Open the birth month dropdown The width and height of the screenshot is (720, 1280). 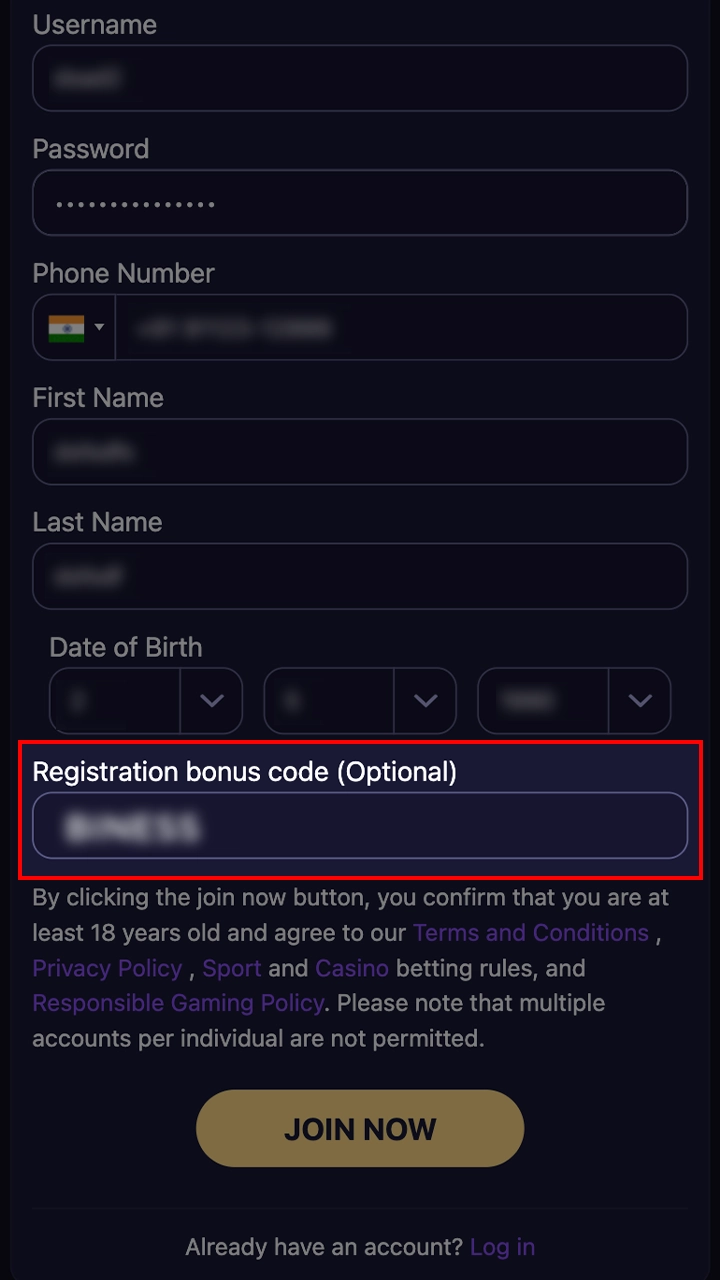pos(425,701)
